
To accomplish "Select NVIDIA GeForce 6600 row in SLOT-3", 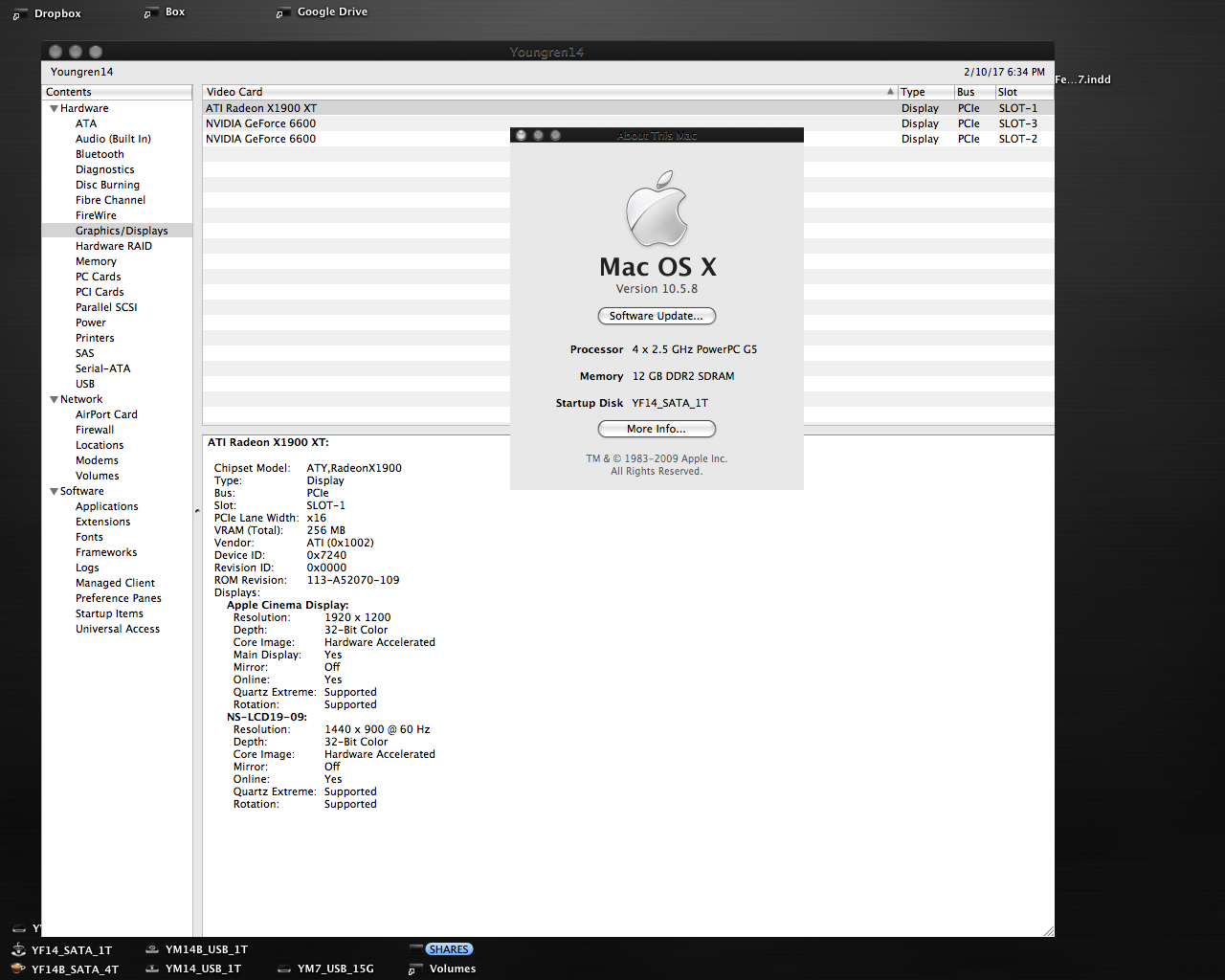I will (x=628, y=123).
